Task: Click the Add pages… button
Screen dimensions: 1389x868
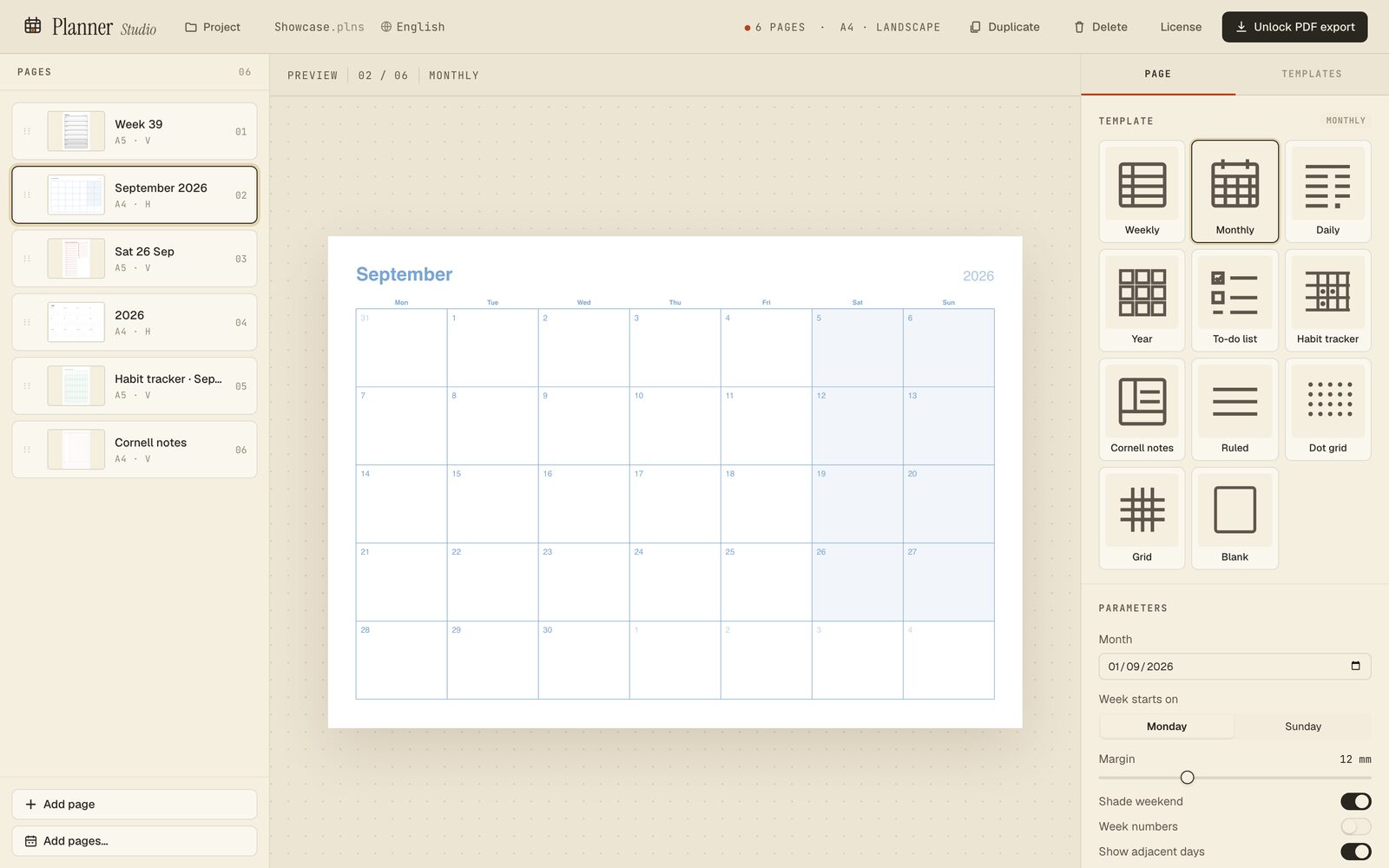Action: pyautogui.click(x=135, y=840)
